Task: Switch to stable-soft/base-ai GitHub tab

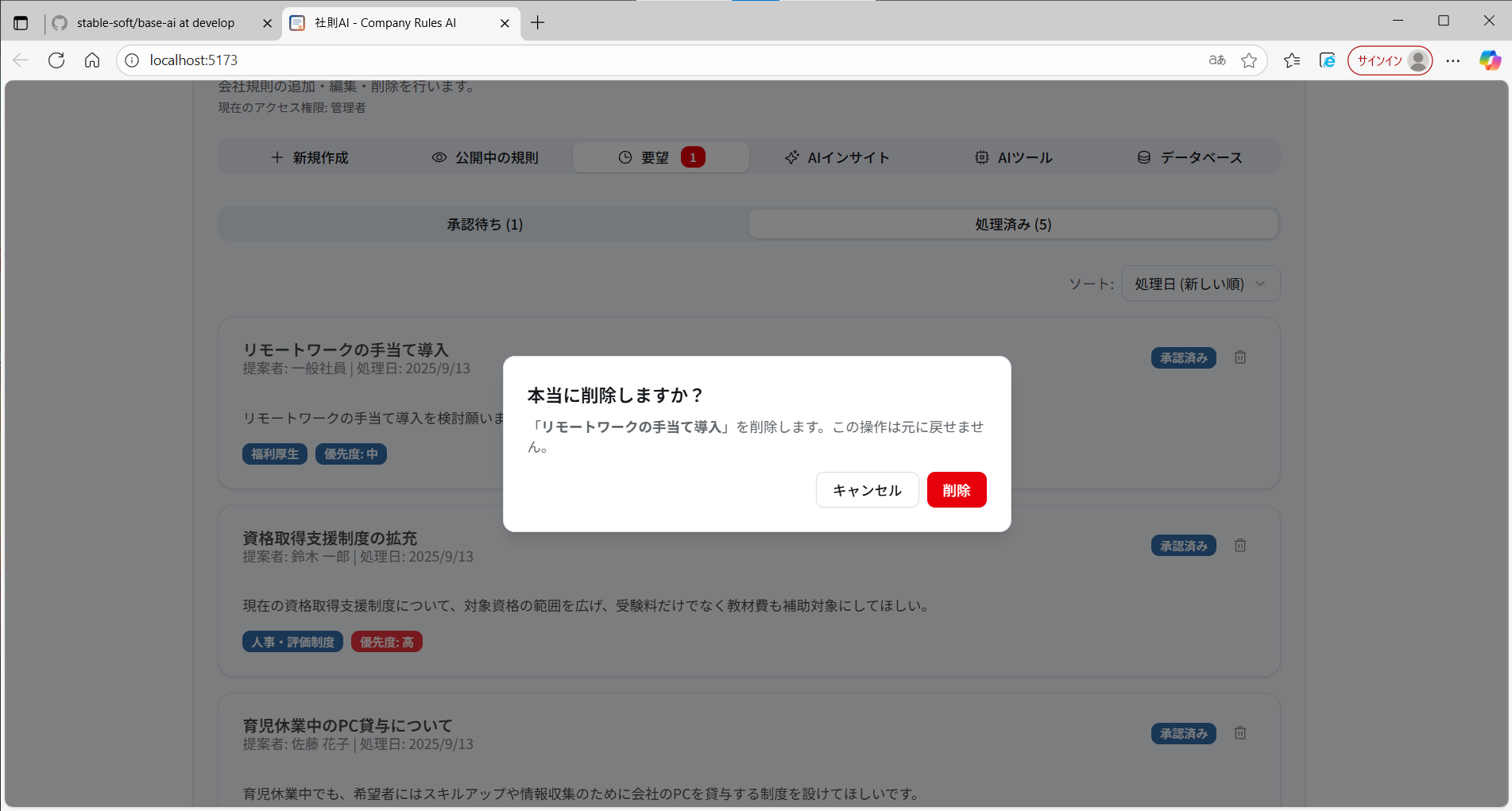Action: pos(156,23)
